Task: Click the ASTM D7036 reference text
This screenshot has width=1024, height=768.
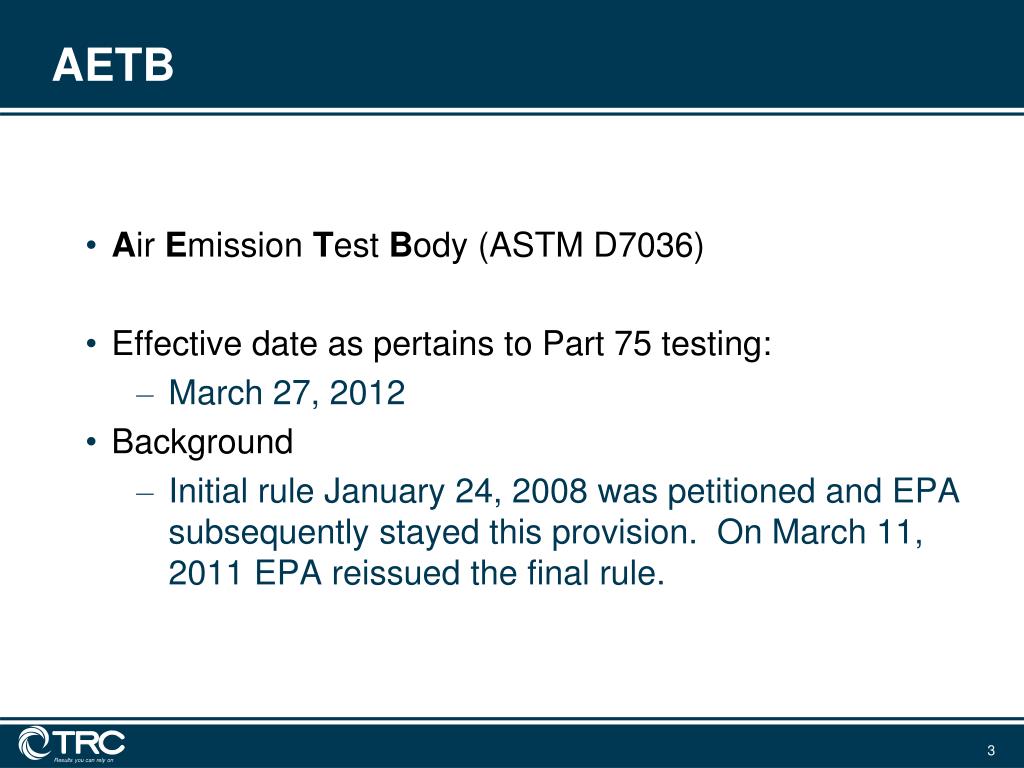Action: pyautogui.click(x=592, y=246)
